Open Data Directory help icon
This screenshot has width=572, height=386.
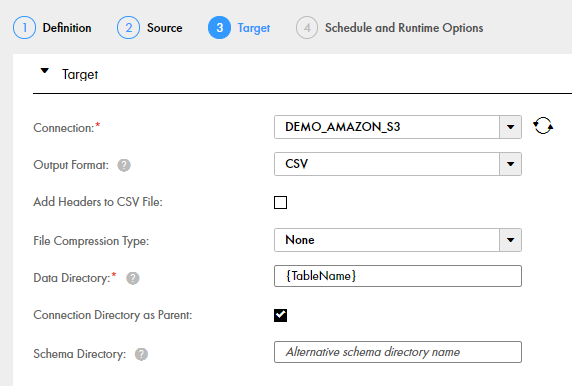(133, 278)
